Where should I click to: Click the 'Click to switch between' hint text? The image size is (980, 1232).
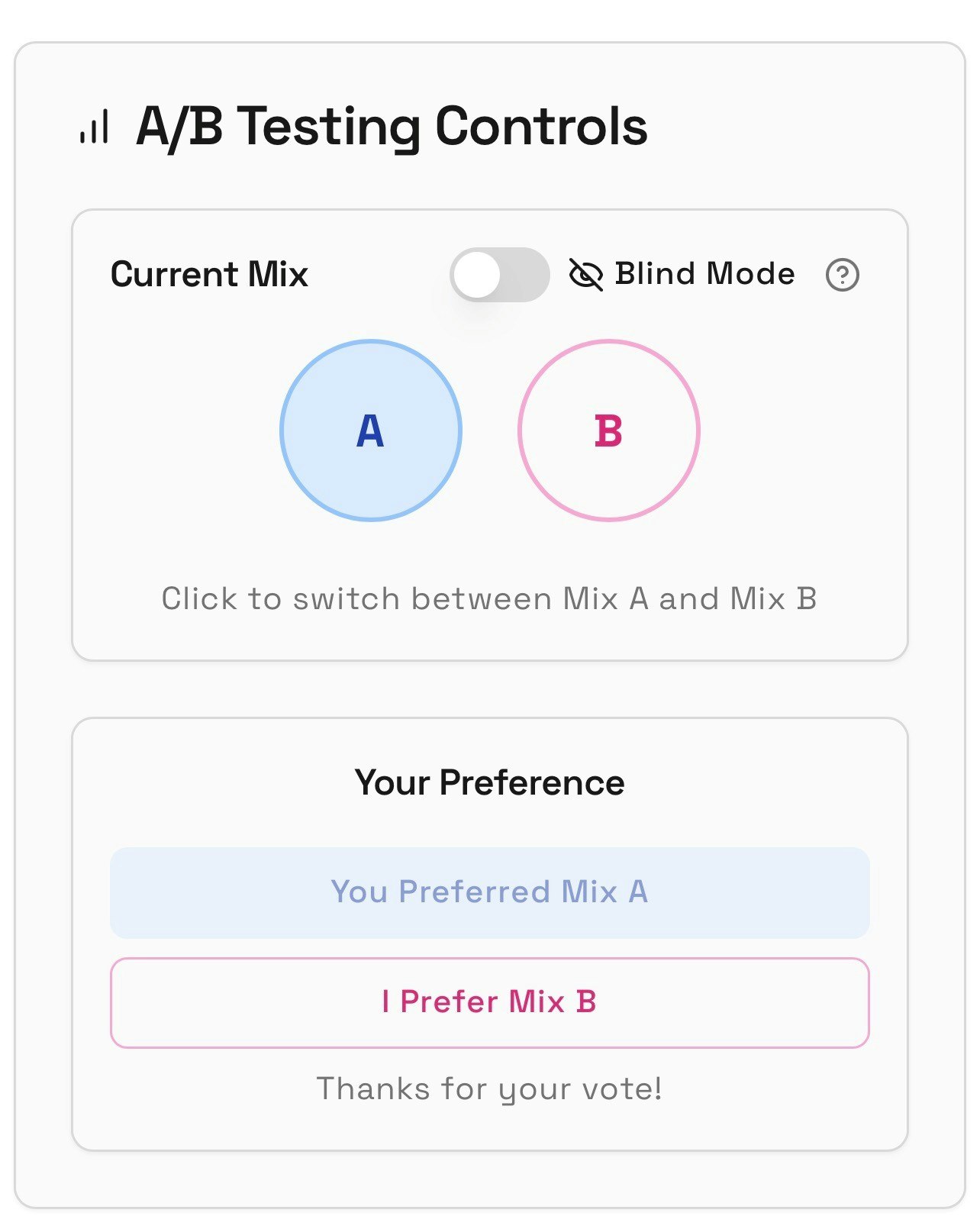tap(489, 598)
